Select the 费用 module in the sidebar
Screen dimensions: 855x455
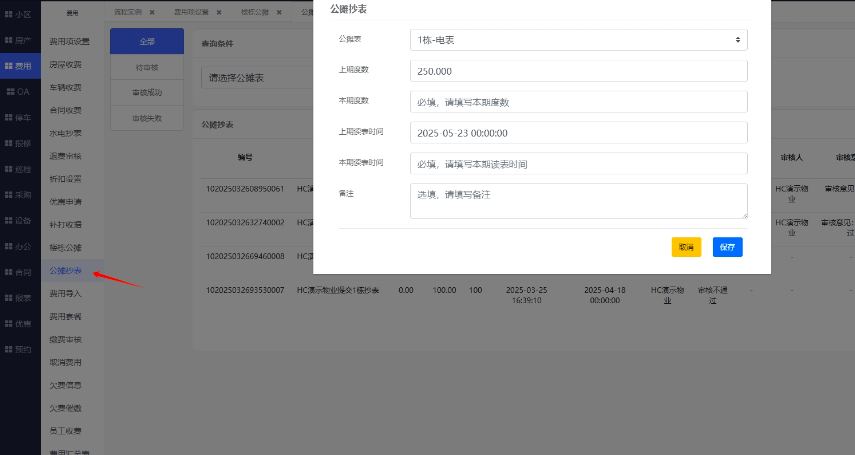[x=20, y=66]
